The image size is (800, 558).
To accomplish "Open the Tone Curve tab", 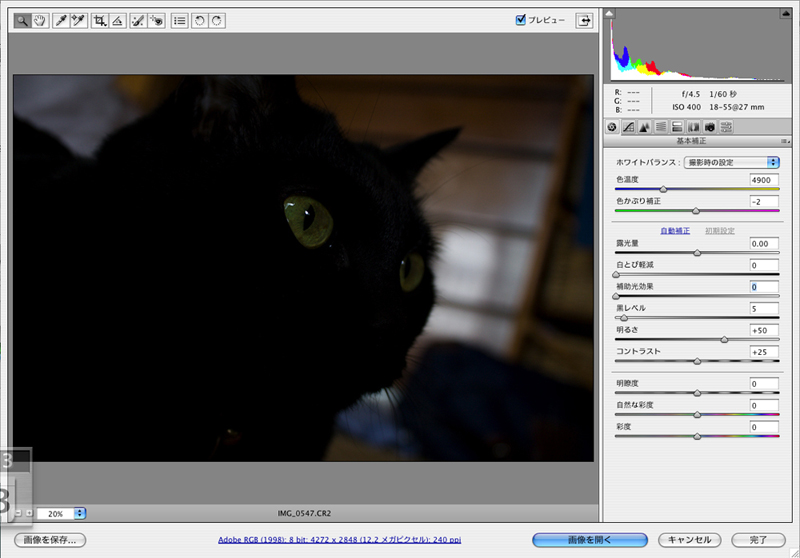I will point(629,127).
